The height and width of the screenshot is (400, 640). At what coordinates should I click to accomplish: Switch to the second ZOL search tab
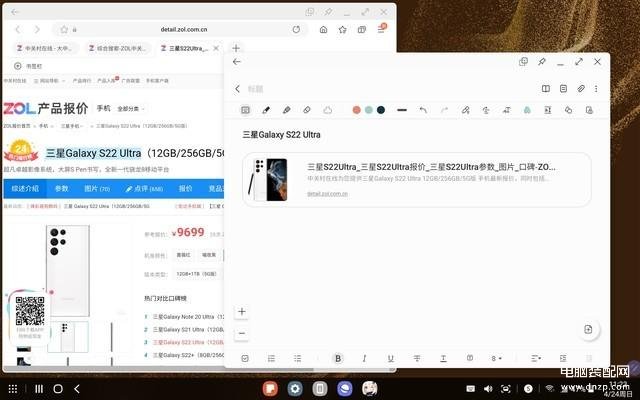(x=117, y=48)
